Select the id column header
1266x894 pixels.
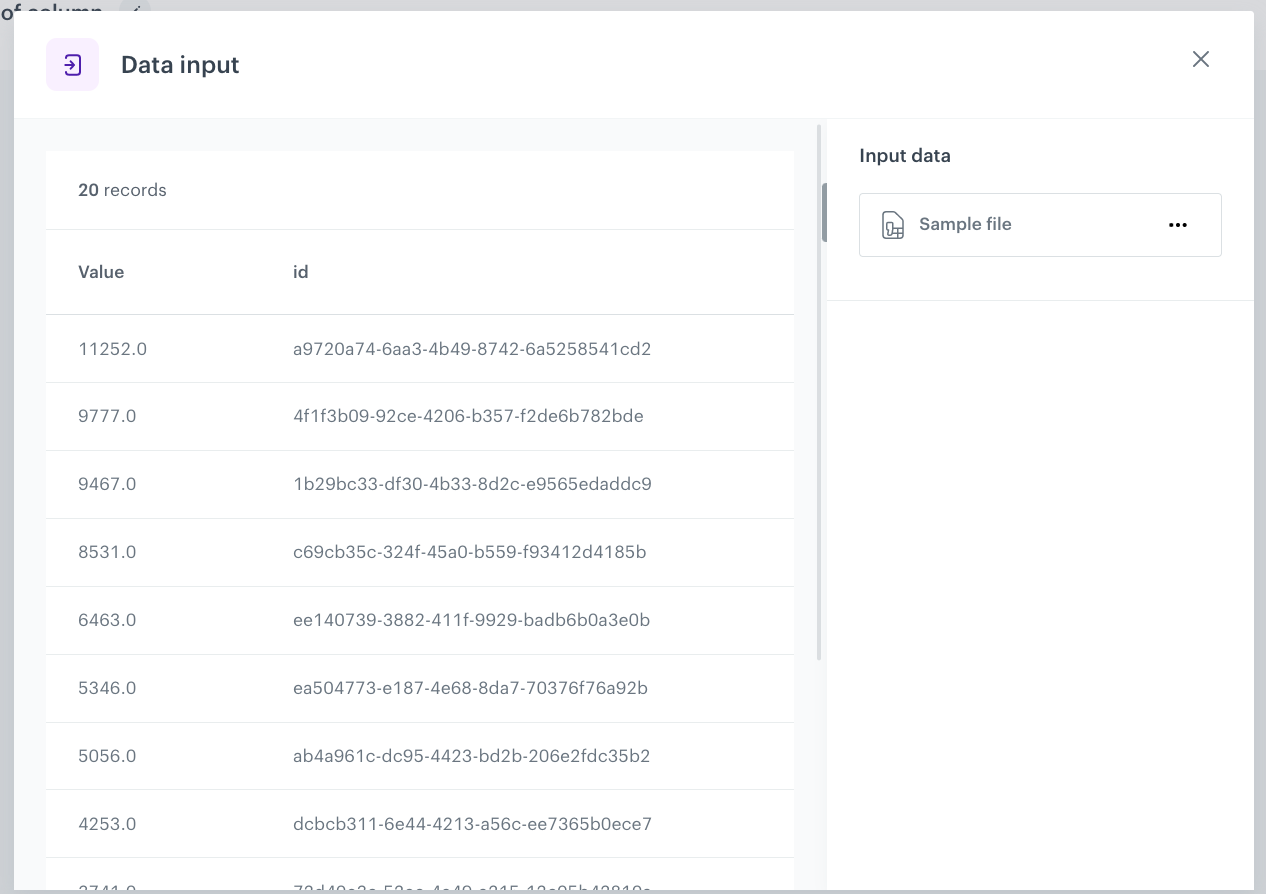pos(300,272)
